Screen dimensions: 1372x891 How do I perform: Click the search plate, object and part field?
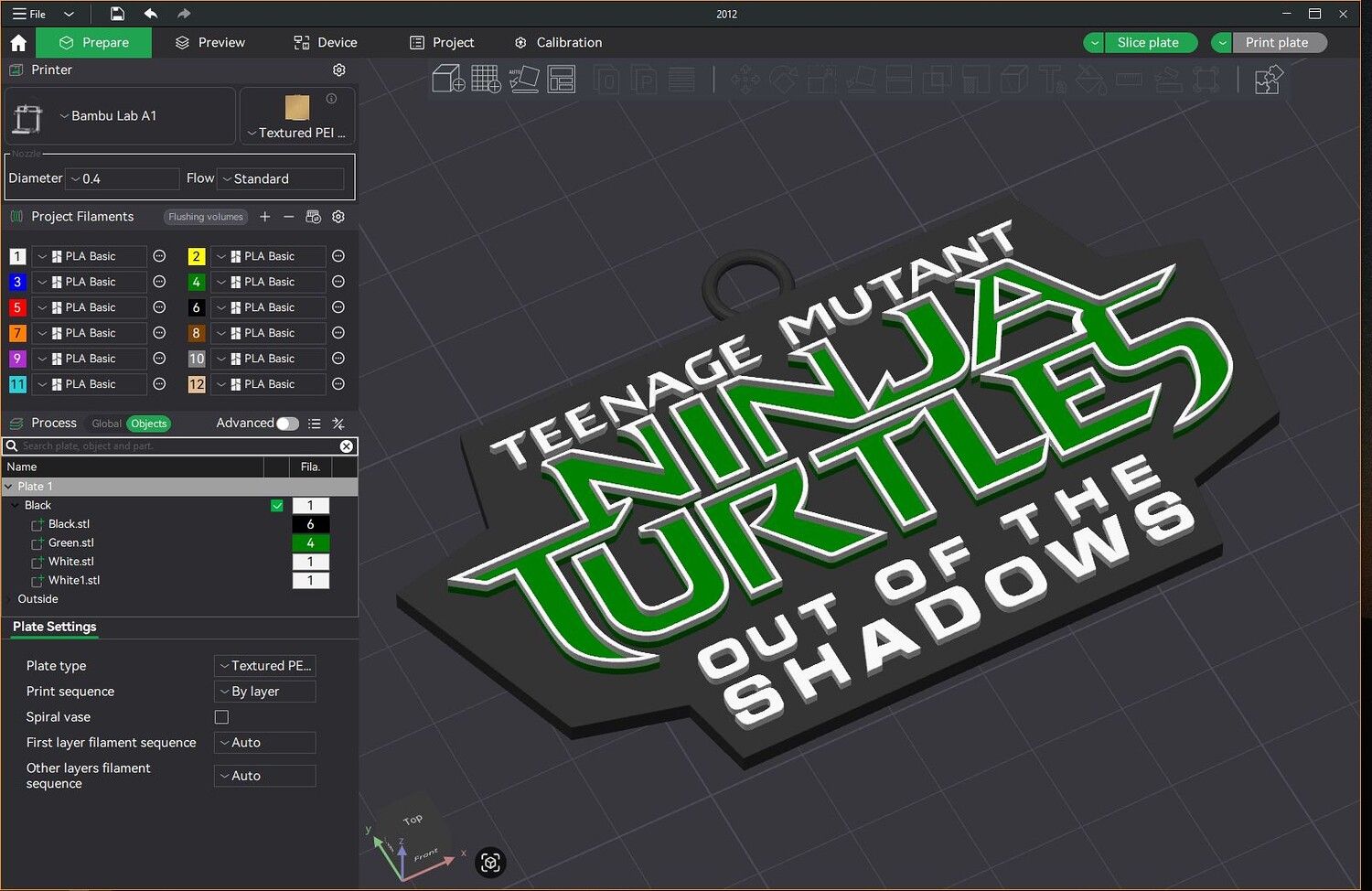(179, 446)
